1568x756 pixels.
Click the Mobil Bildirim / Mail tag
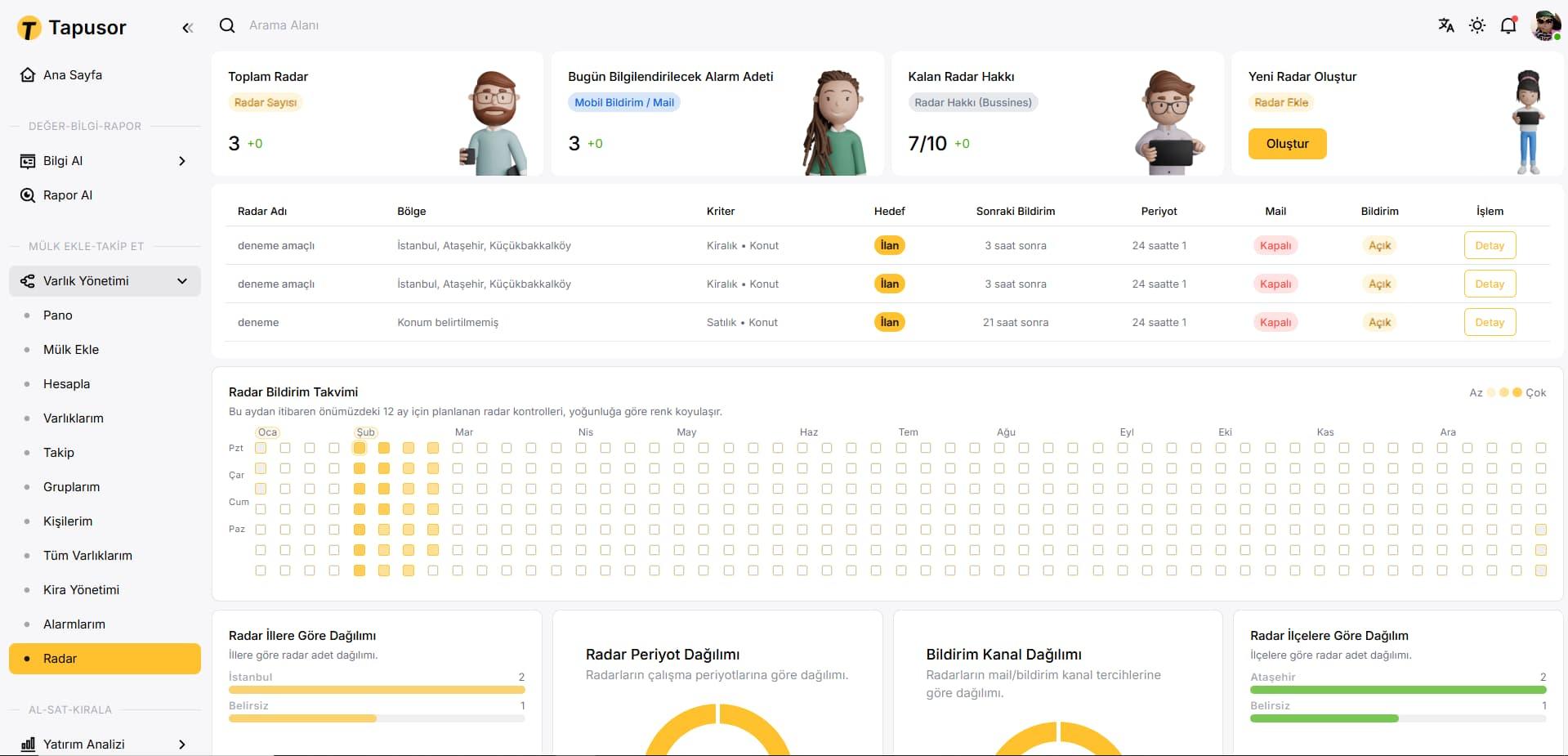(624, 102)
